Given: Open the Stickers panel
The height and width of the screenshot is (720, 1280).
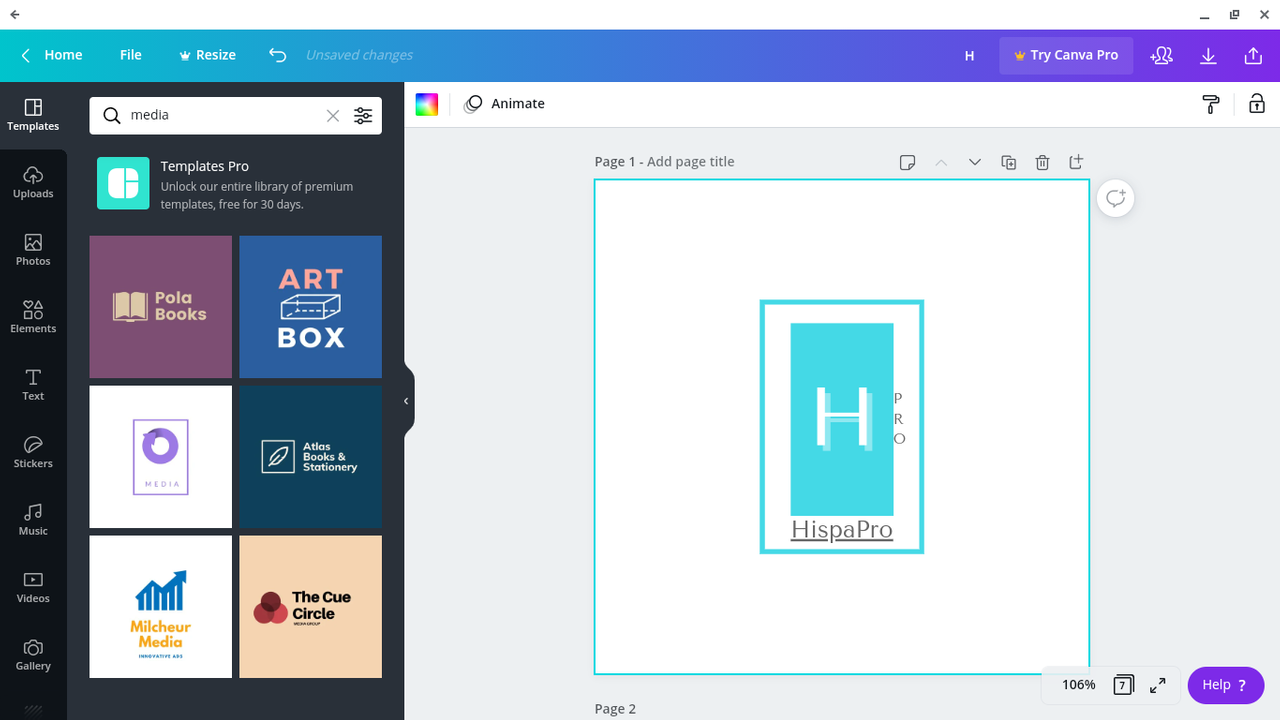Looking at the screenshot, I should click(33, 452).
